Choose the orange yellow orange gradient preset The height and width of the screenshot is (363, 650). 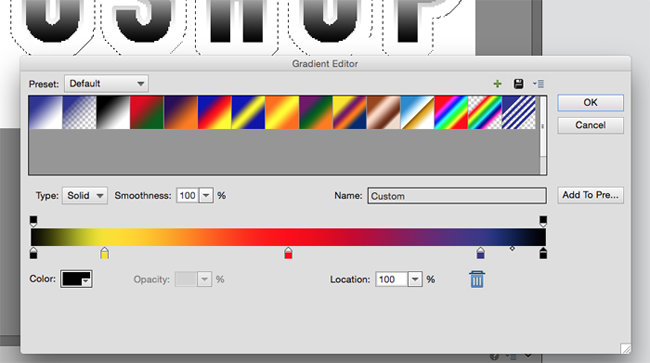[x=282, y=112]
